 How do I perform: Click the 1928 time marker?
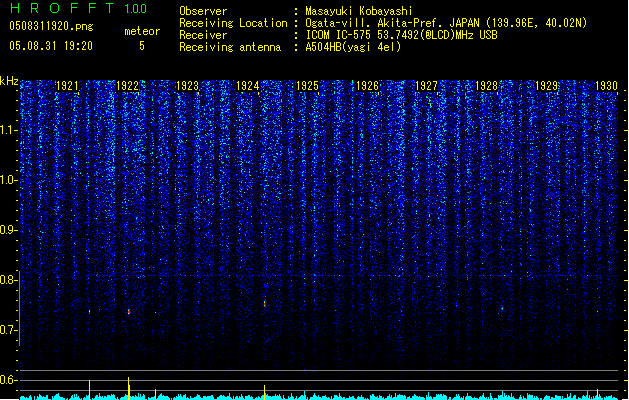coord(487,86)
